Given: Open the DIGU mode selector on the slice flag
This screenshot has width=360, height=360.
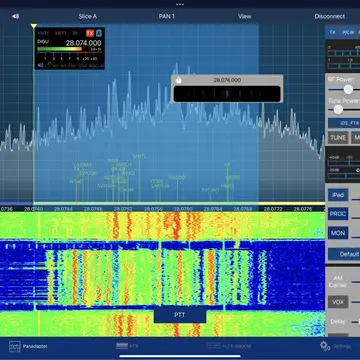Looking at the screenshot, I should point(43,42).
